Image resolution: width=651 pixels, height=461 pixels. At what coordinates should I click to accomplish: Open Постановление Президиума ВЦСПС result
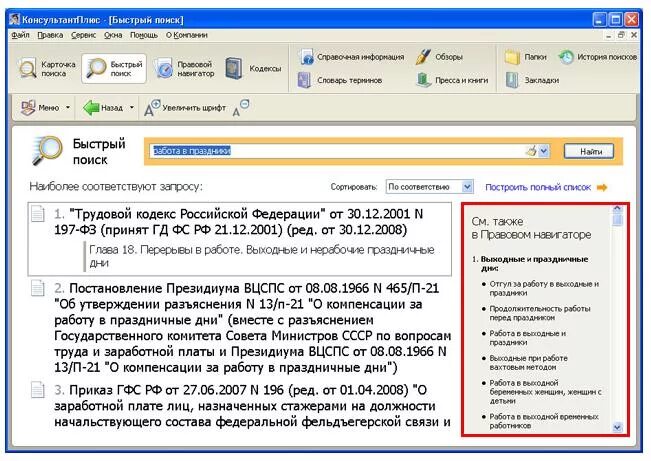pos(252,328)
